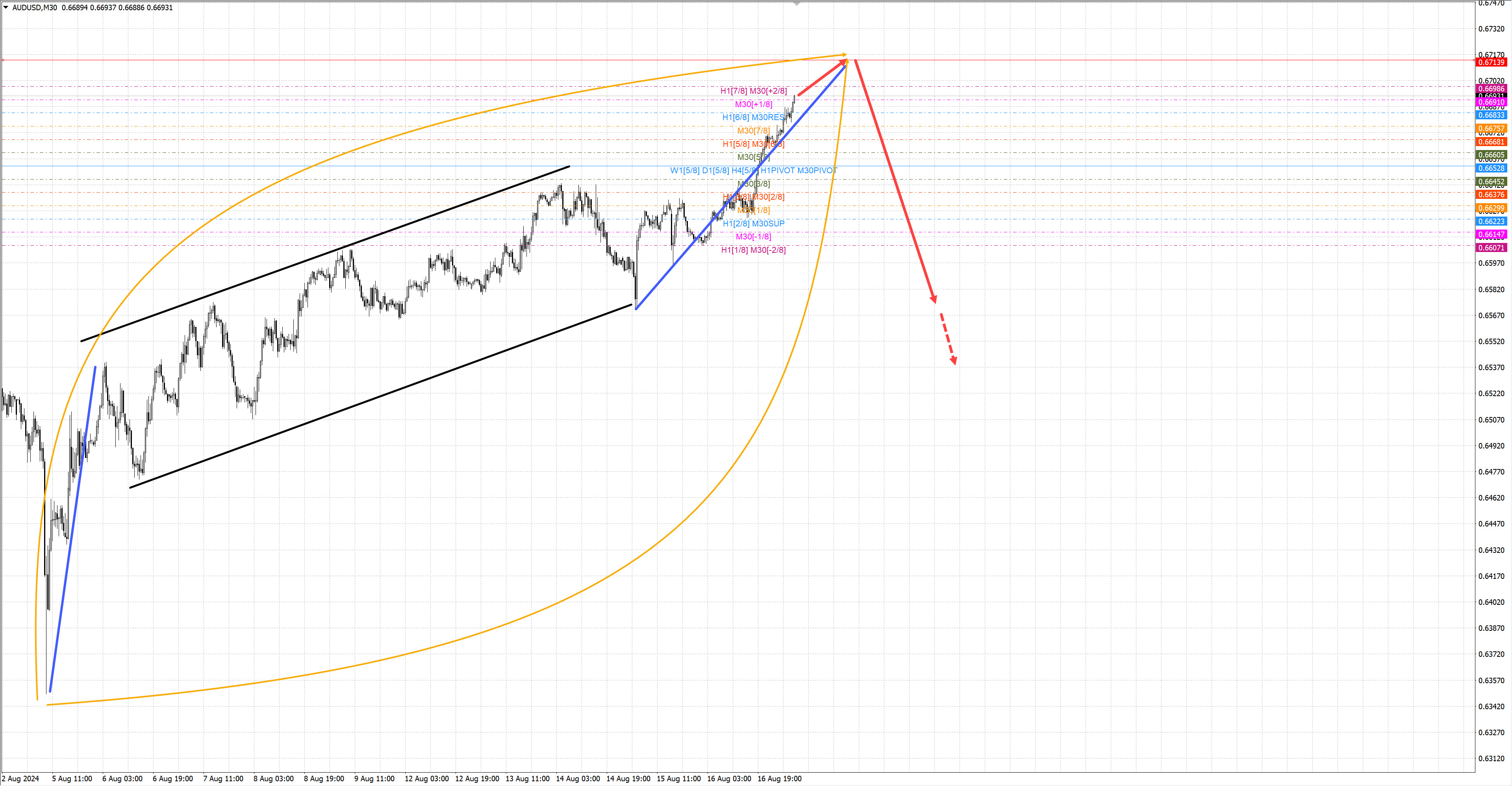Click the H1[2/8] M30SUP level label
1512x786 pixels.
pyautogui.click(x=754, y=224)
